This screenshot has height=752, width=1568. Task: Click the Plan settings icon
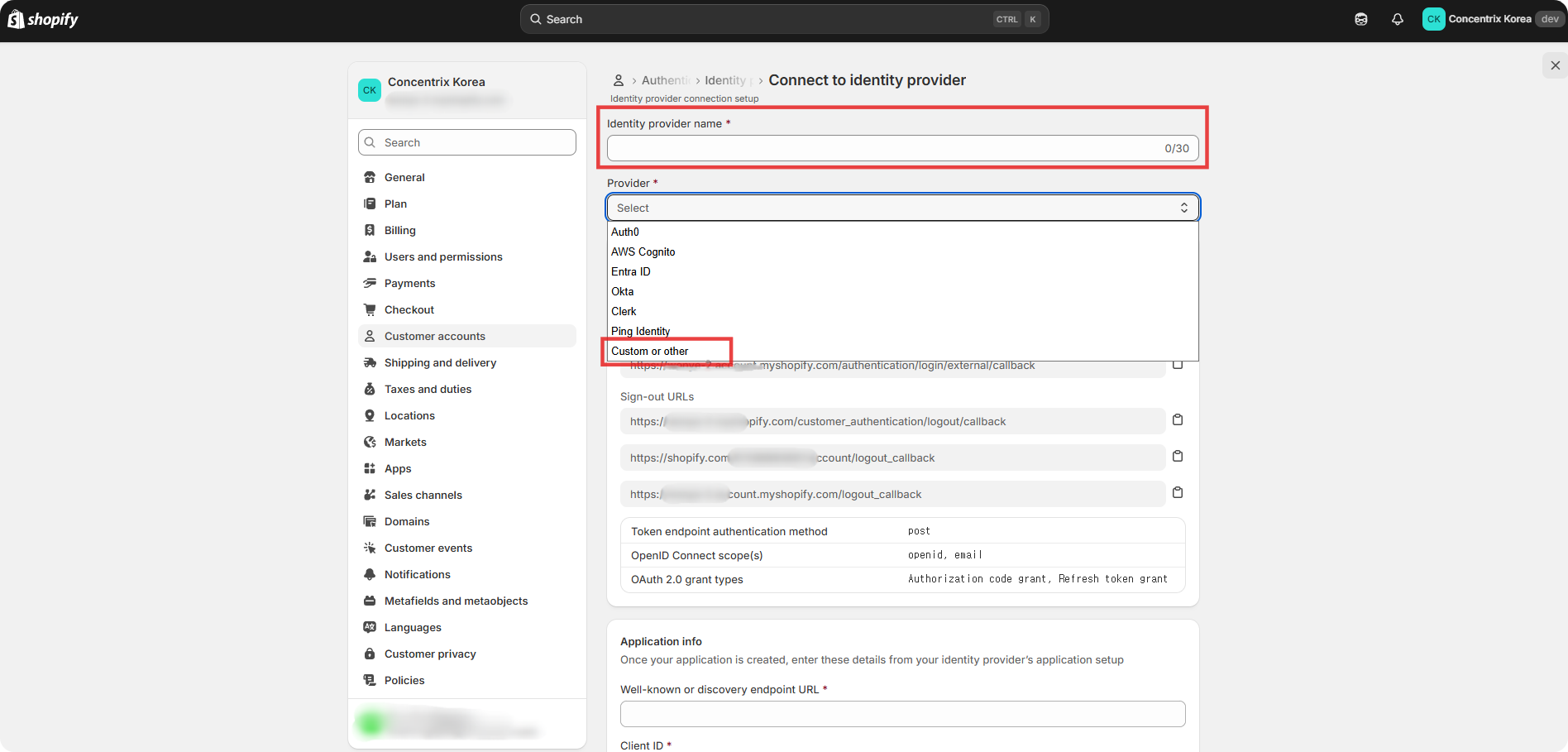pos(370,204)
